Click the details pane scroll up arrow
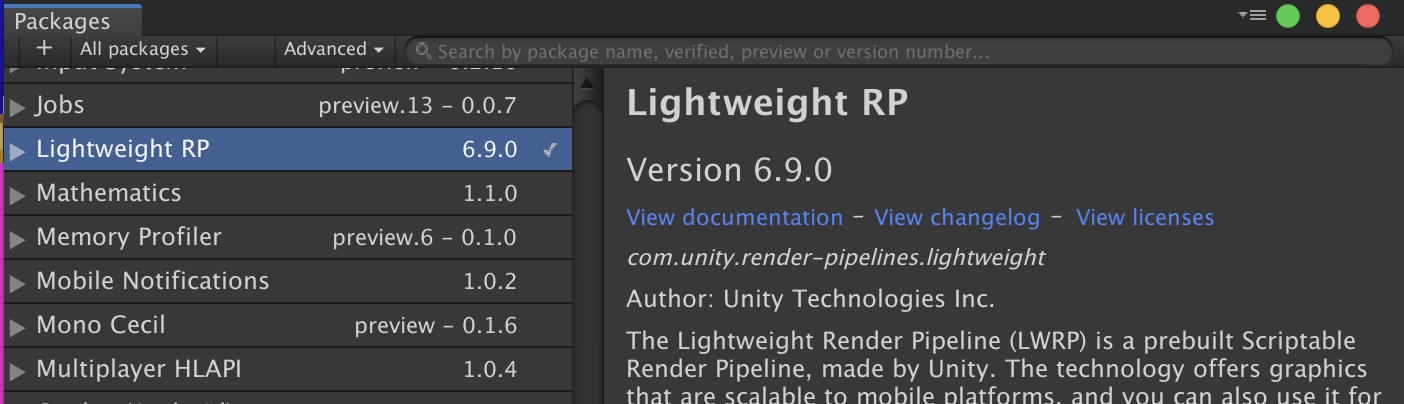 tap(588, 82)
